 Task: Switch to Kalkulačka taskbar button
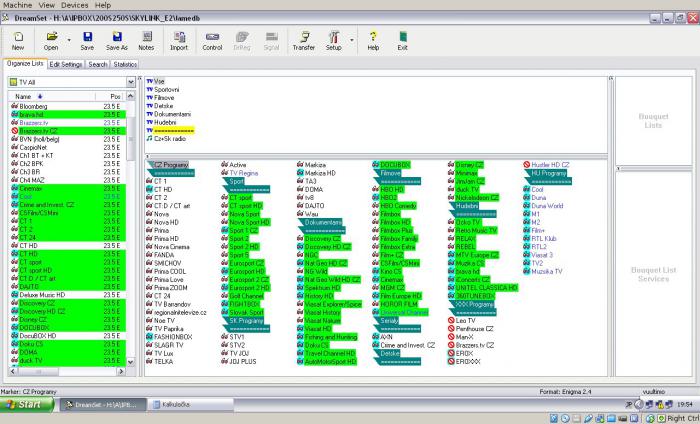191,404
